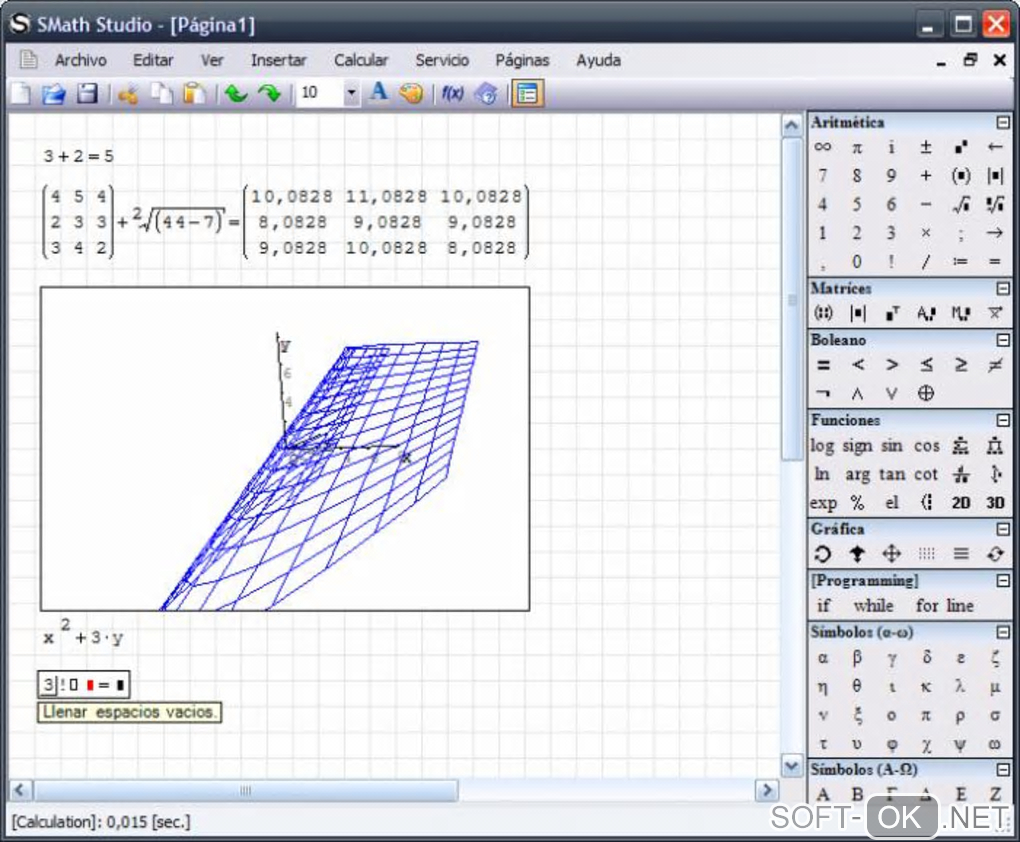Save the worksheet with the floppy disk icon
Image resolution: width=1020 pixels, height=842 pixels.
(x=87, y=94)
